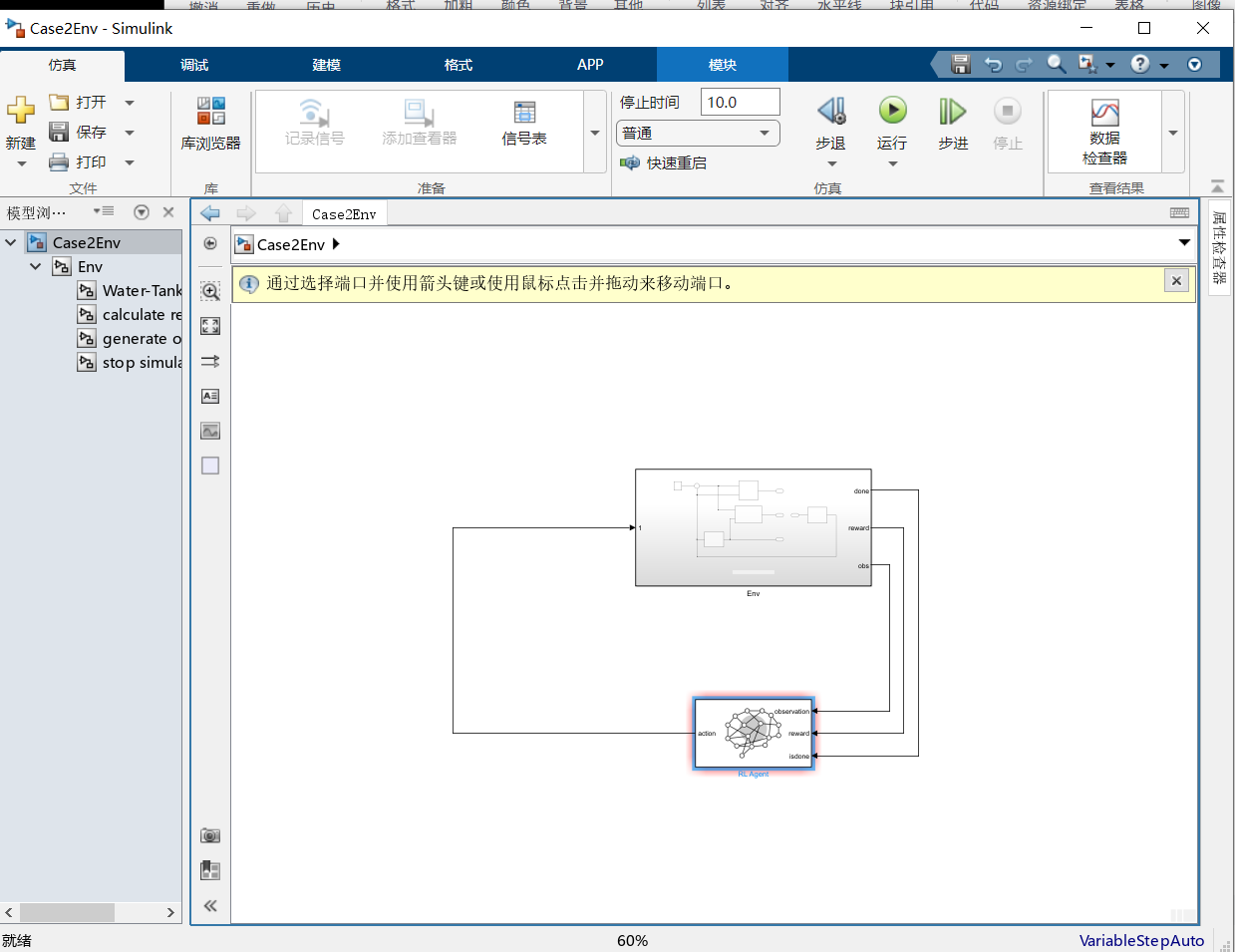Print the model using 打印
The height and width of the screenshot is (952, 1235).
tap(78, 161)
